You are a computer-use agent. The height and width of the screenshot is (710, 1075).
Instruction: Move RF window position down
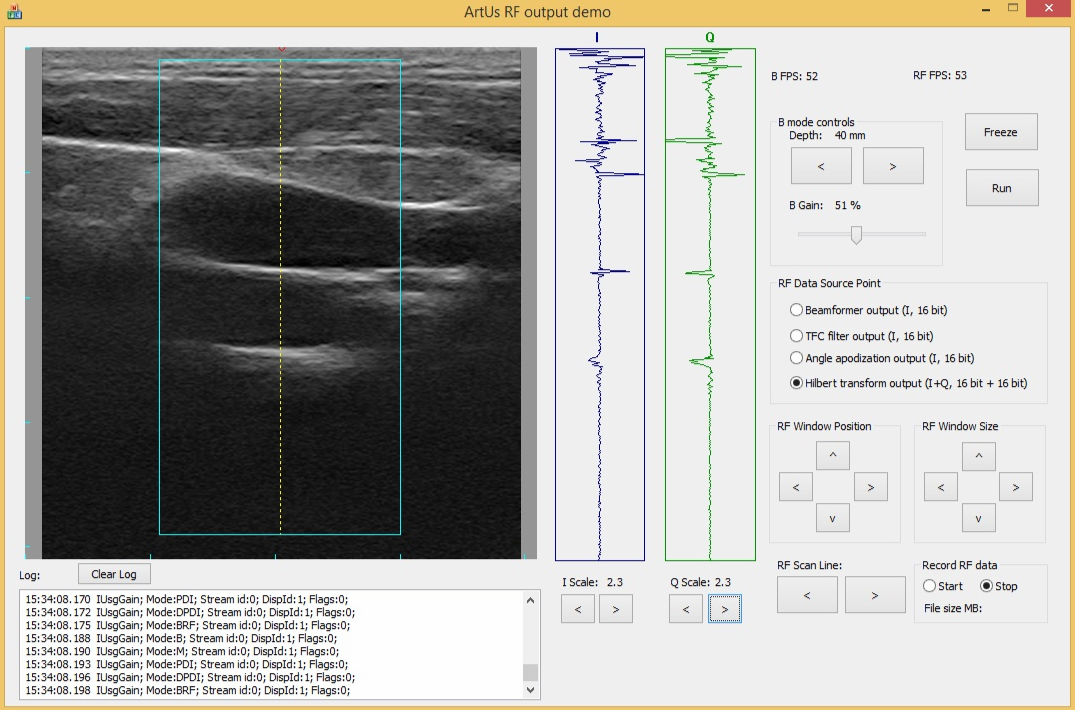[833, 518]
